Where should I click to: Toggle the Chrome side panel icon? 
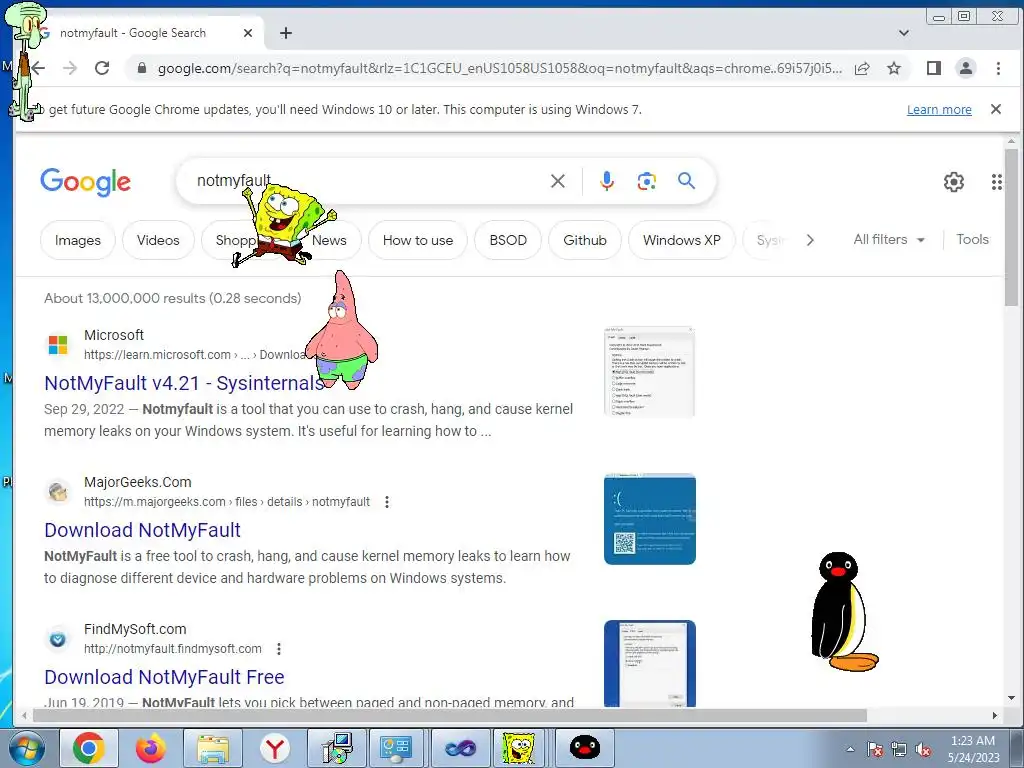click(x=934, y=68)
